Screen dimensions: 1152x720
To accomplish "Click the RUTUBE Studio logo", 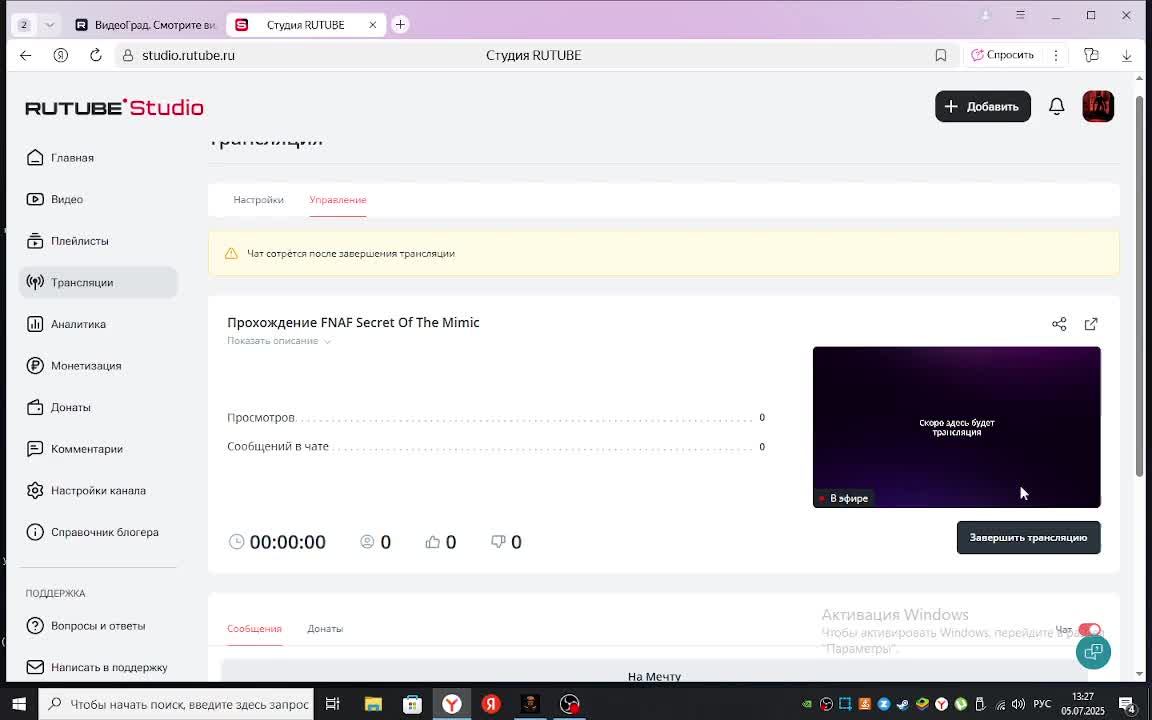I will [115, 107].
